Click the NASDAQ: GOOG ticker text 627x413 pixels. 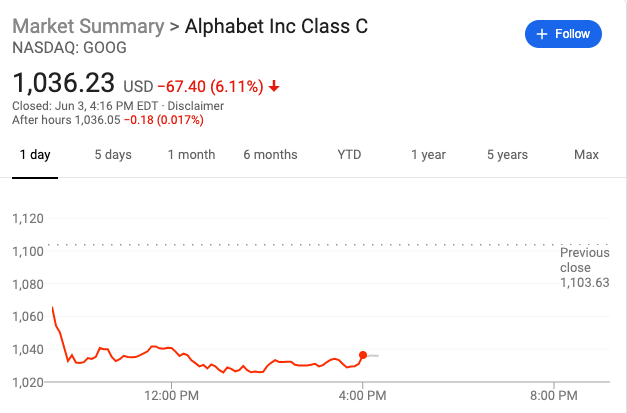[60, 47]
